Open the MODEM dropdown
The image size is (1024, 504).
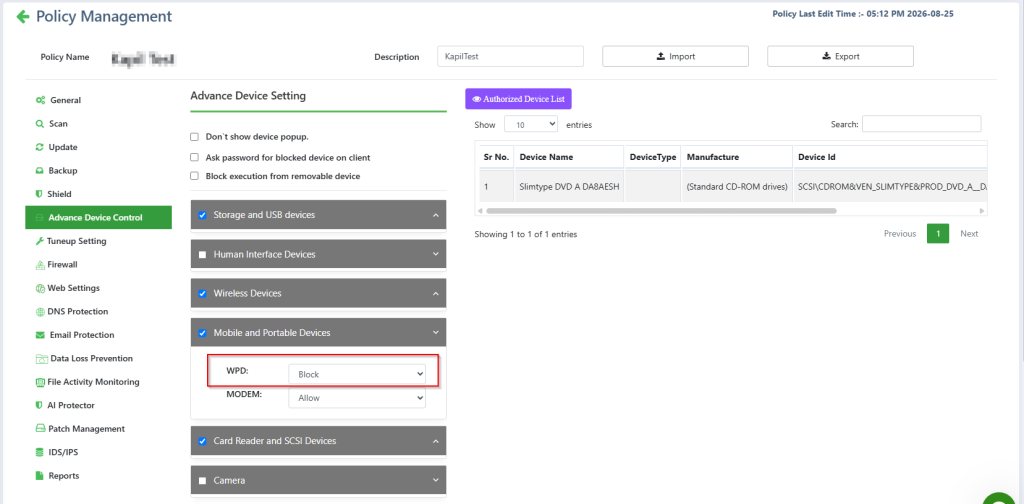point(357,398)
